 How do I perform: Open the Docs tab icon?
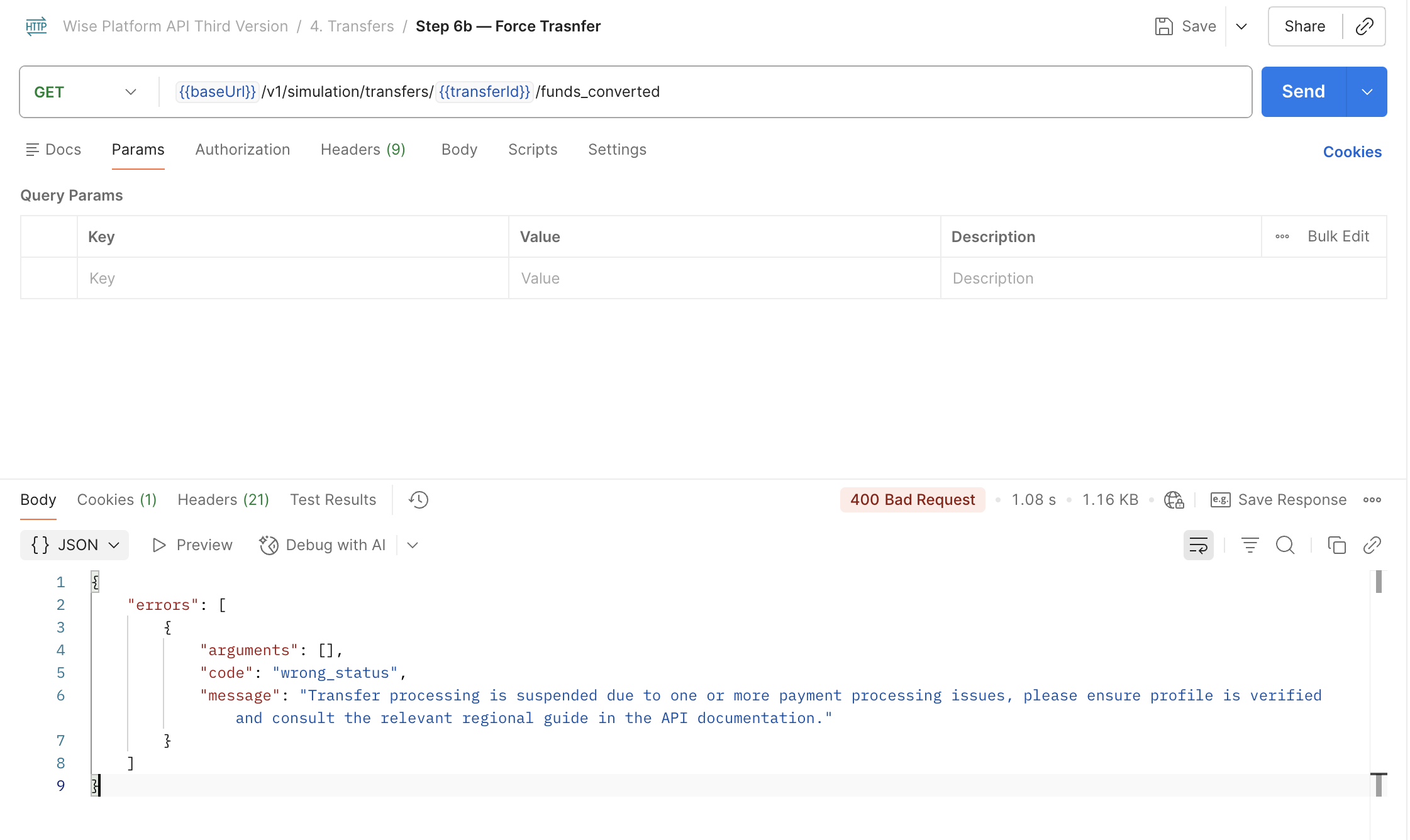(x=32, y=150)
